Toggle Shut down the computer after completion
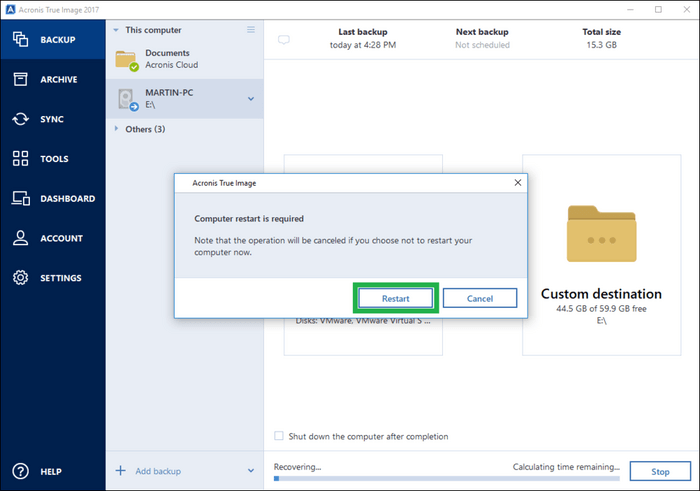700x491 pixels. [x=279, y=436]
